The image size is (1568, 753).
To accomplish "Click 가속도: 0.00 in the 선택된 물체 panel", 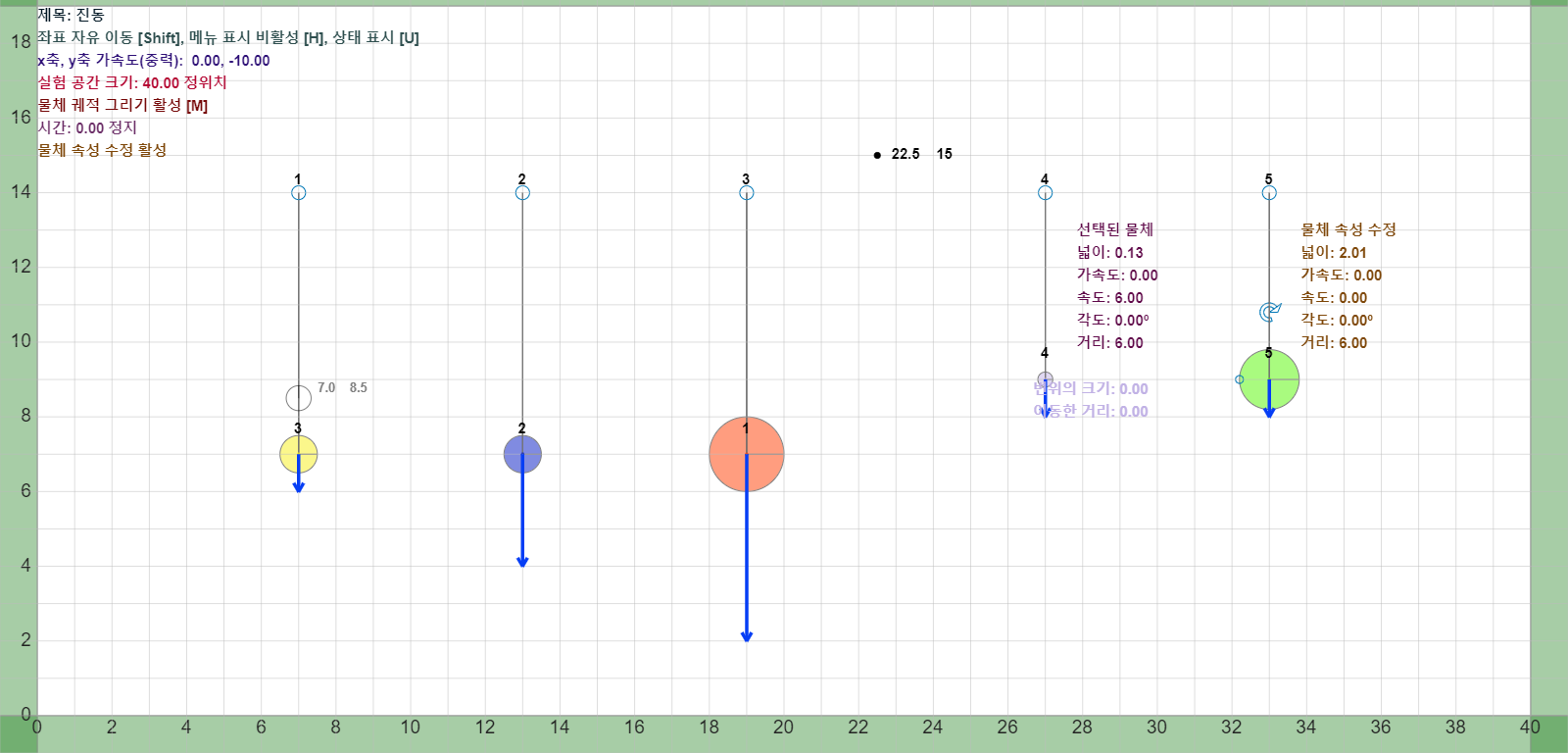I will click(1117, 275).
